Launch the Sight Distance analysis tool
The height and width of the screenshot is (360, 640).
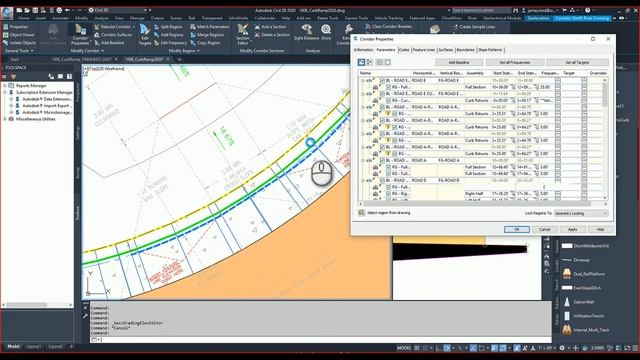(x=306, y=32)
